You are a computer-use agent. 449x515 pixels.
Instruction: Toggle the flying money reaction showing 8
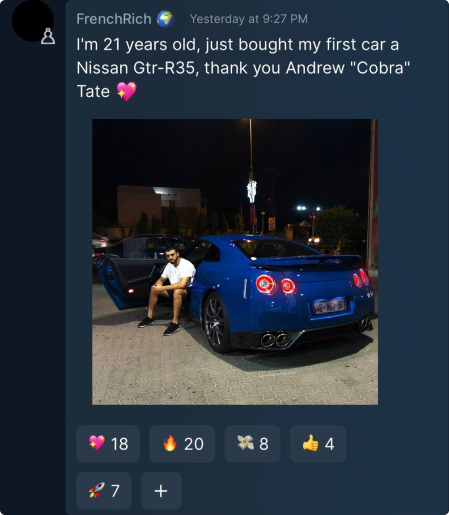(252, 444)
